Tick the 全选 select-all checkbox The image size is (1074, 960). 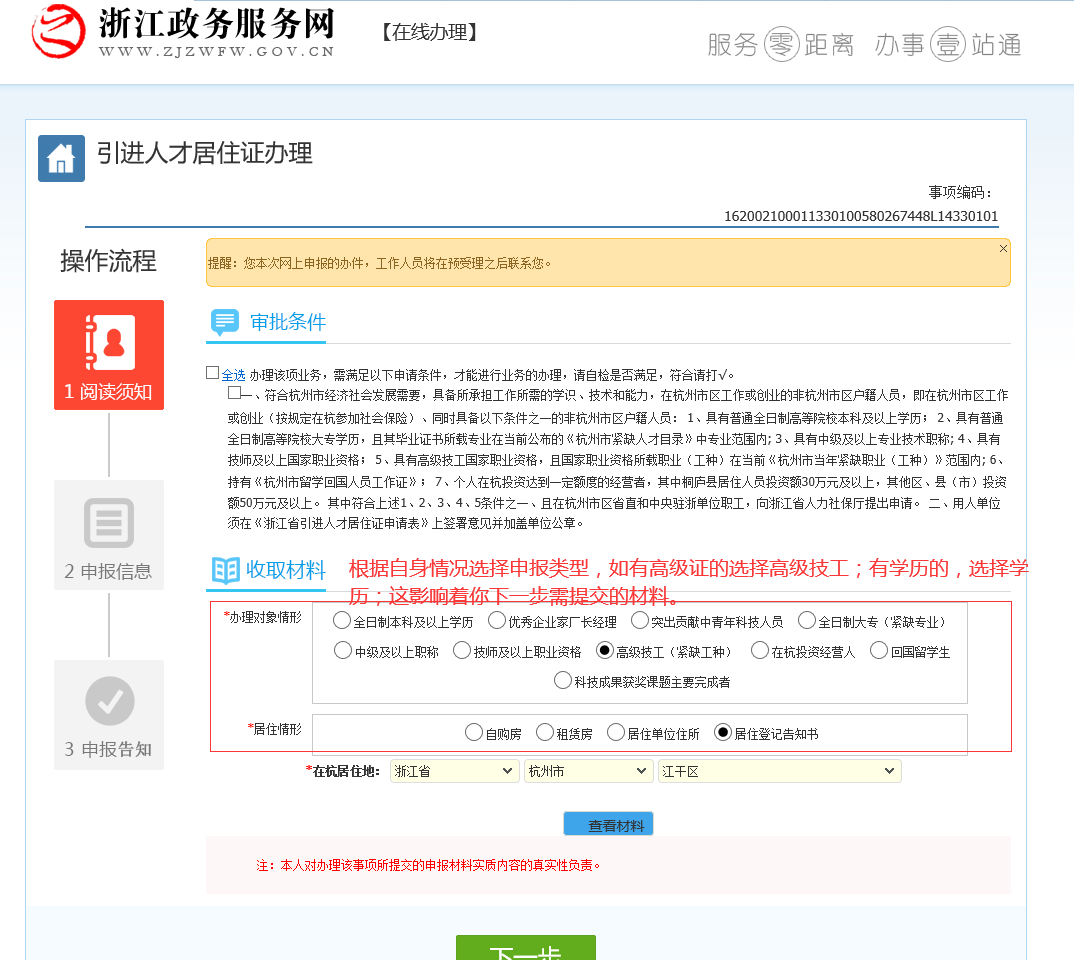click(212, 372)
